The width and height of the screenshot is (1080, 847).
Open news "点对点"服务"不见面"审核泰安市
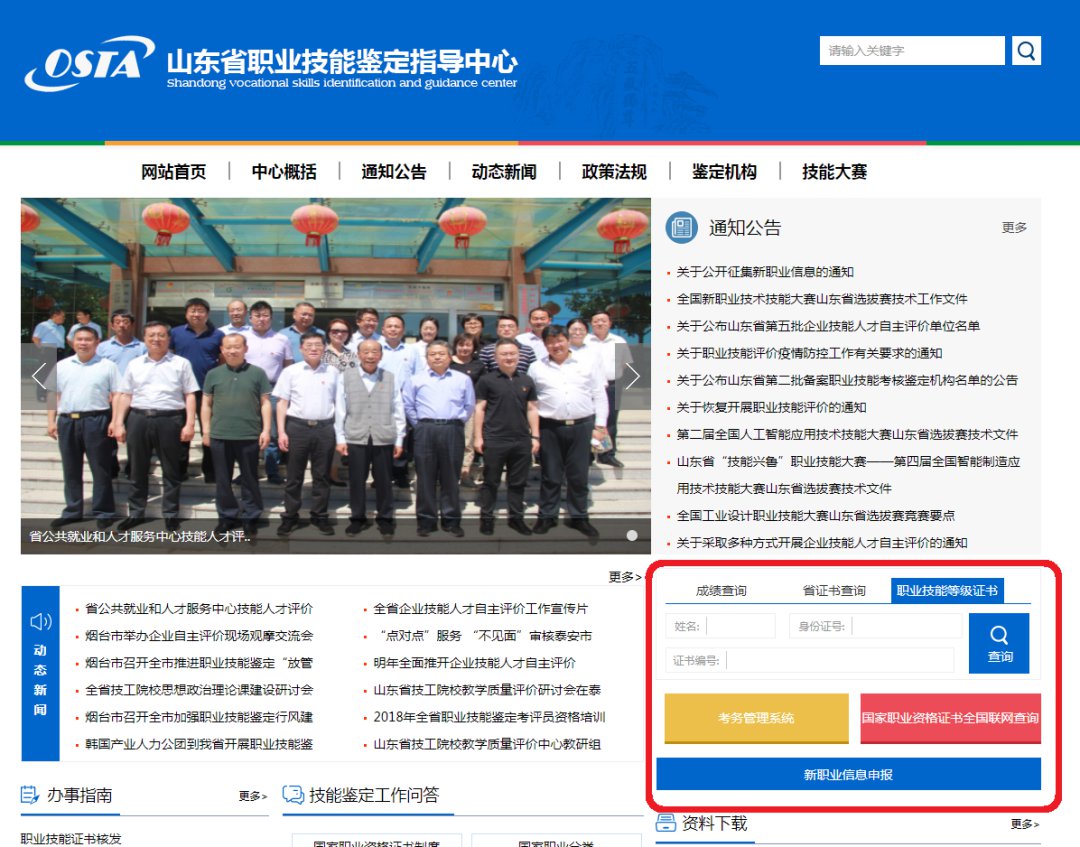click(482, 636)
